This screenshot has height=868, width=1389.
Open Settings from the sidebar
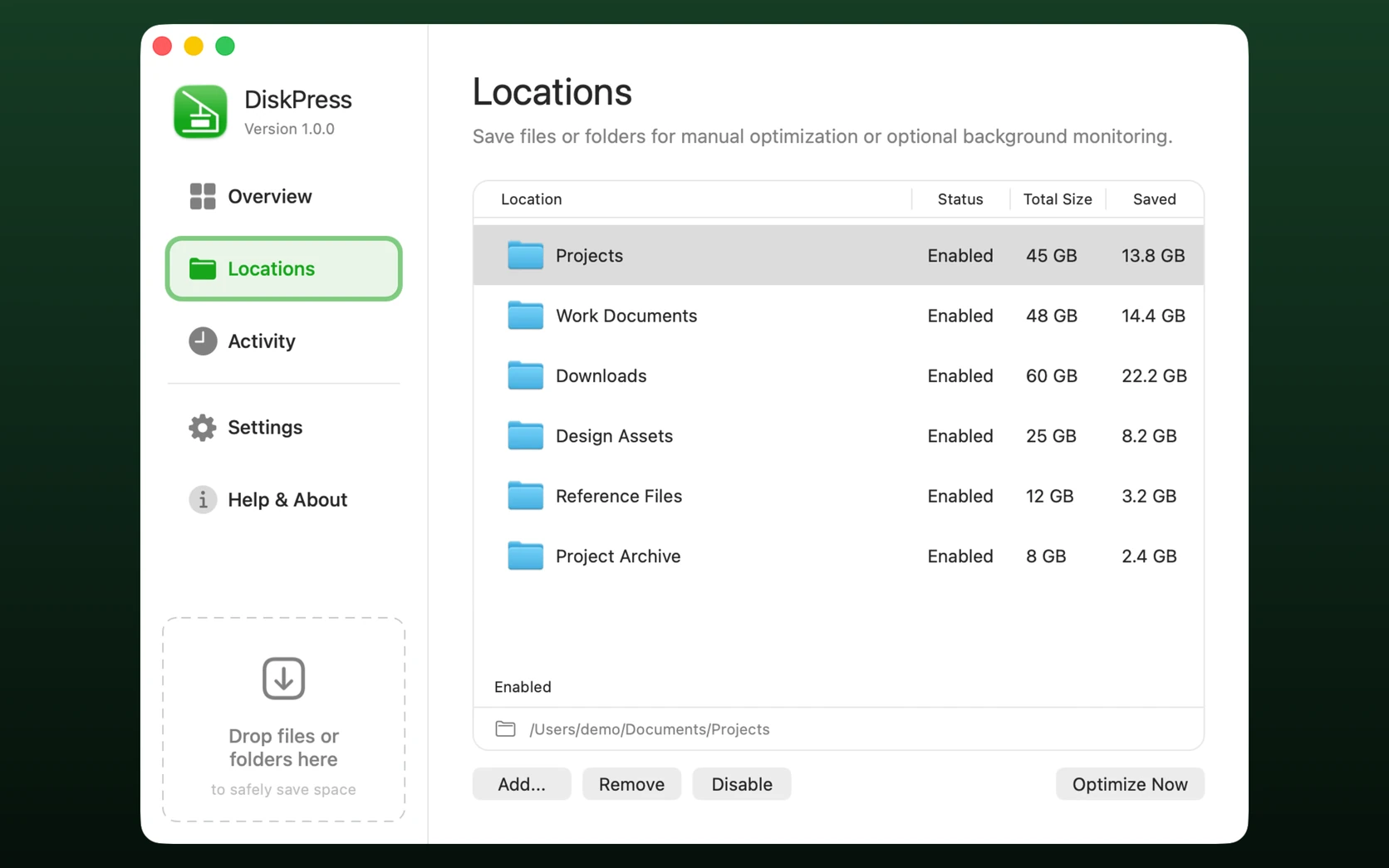click(x=283, y=427)
